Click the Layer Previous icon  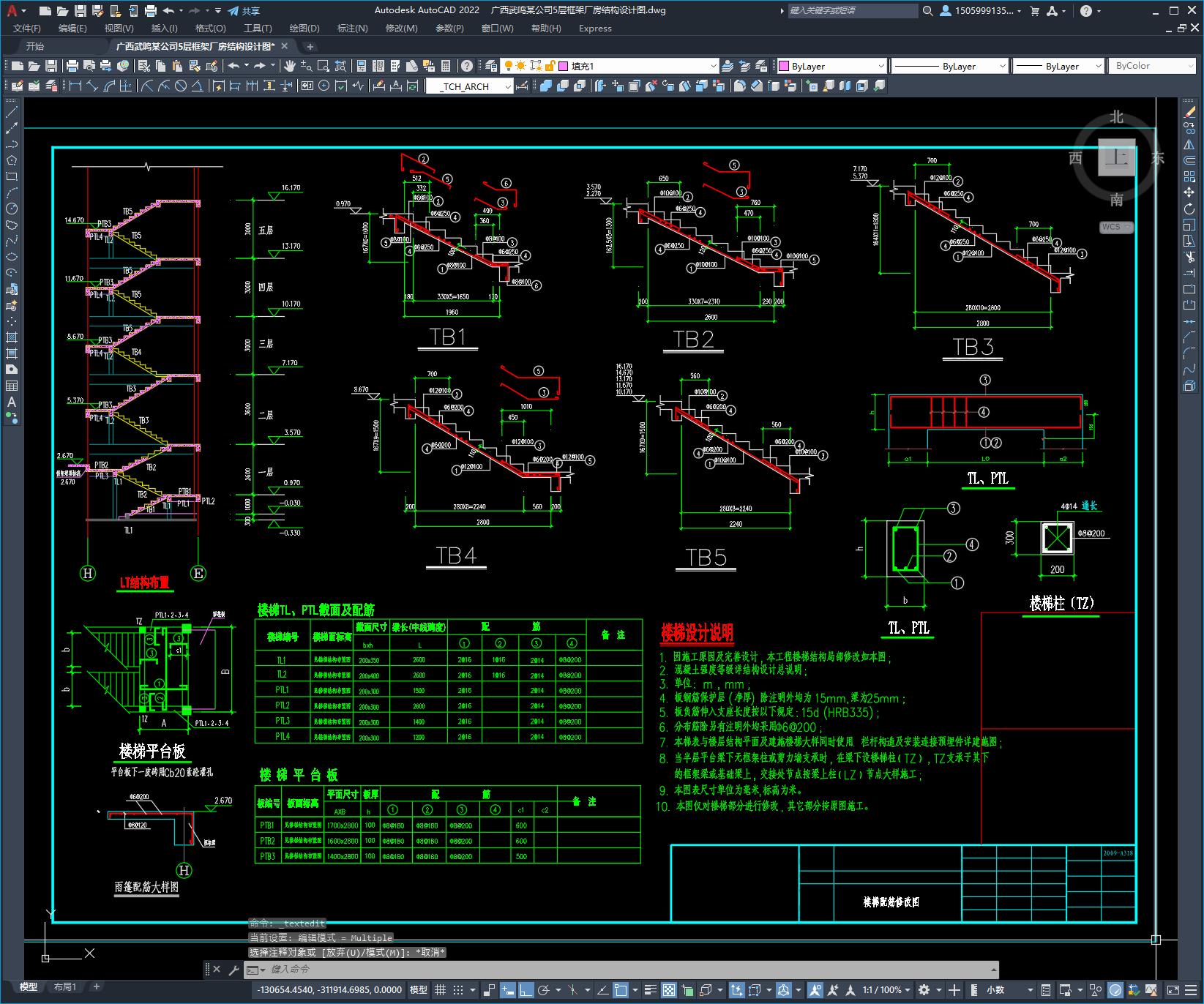pyautogui.click(x=744, y=66)
